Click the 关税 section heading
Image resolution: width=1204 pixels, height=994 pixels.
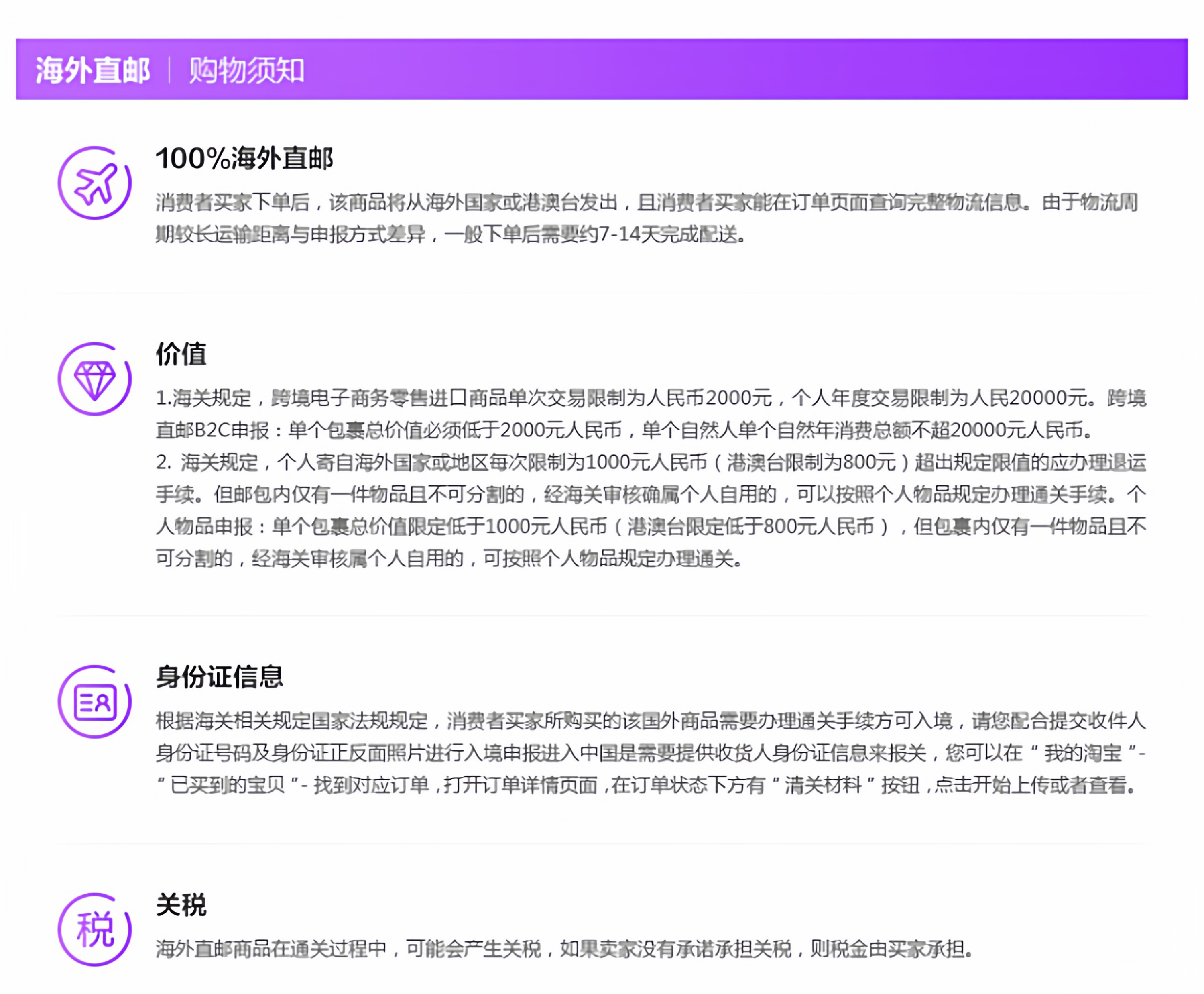click(x=181, y=905)
